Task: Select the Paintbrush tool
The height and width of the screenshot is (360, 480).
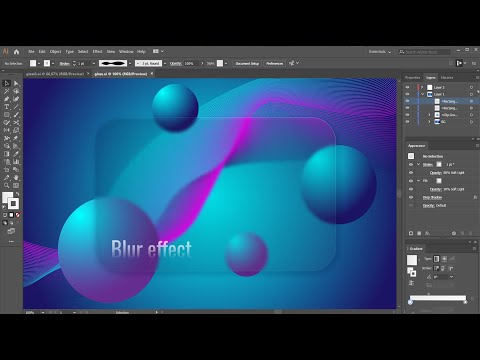Action: [x=16, y=115]
